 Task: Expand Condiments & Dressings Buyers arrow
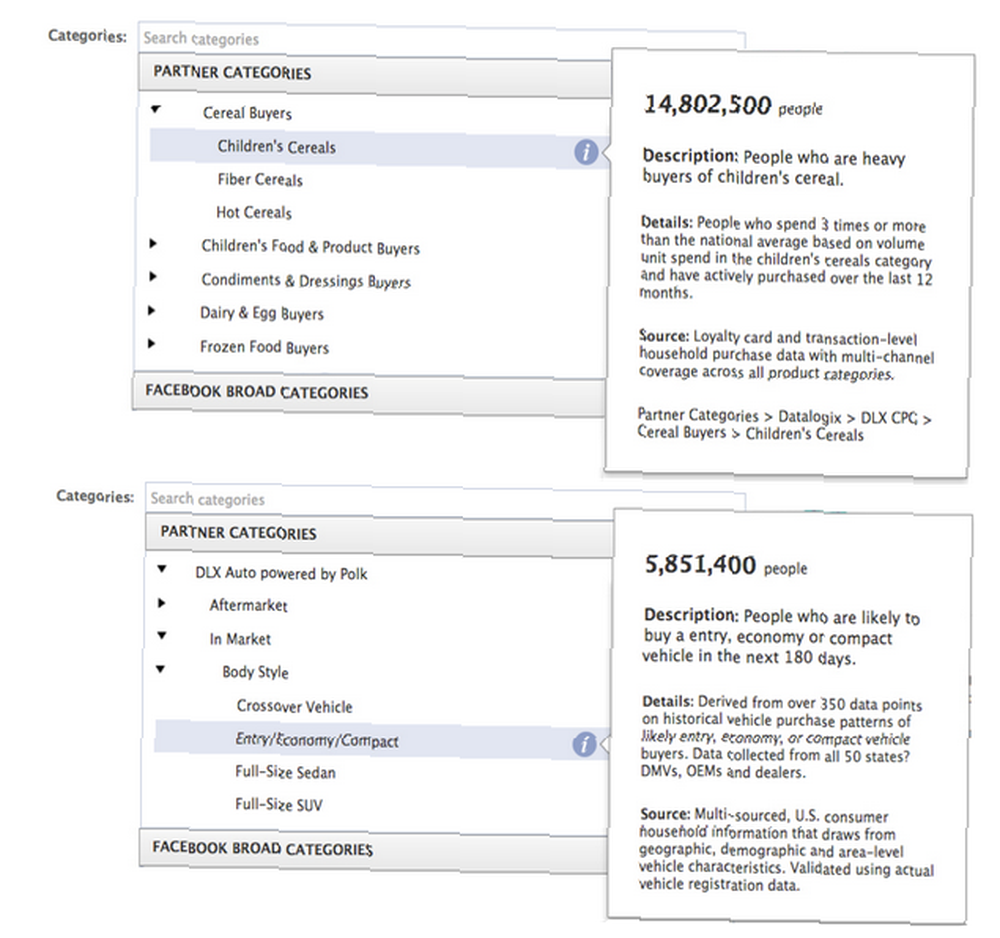coord(153,277)
